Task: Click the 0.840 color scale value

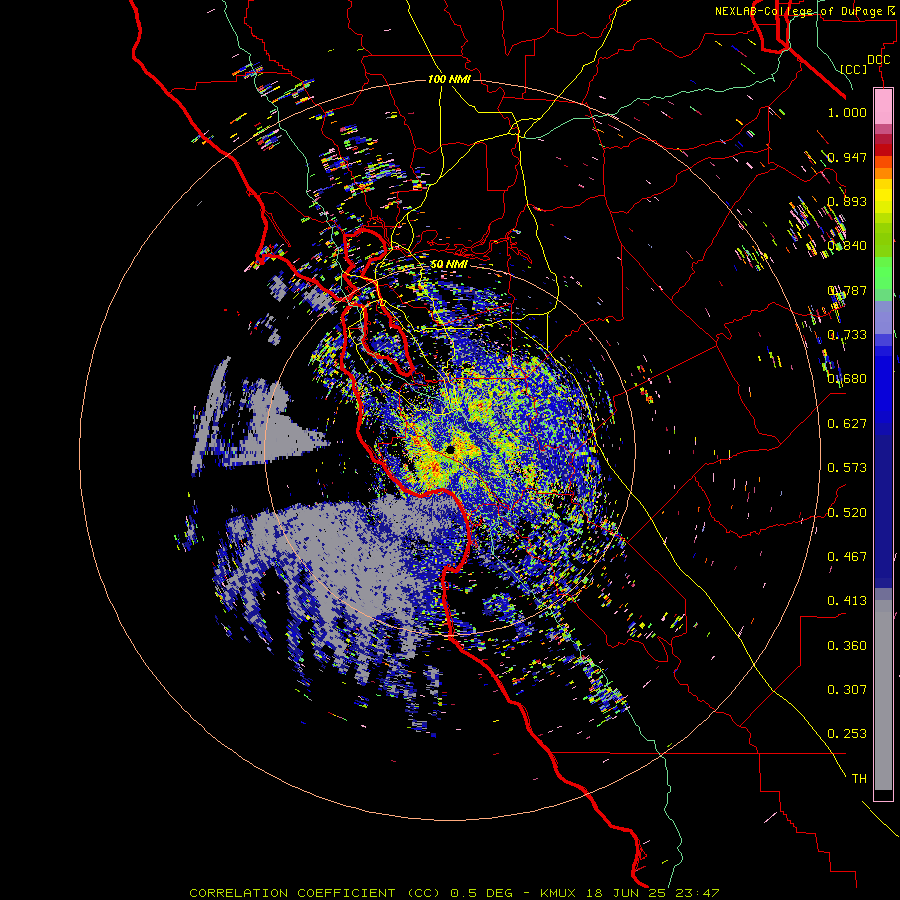Action: [x=847, y=246]
